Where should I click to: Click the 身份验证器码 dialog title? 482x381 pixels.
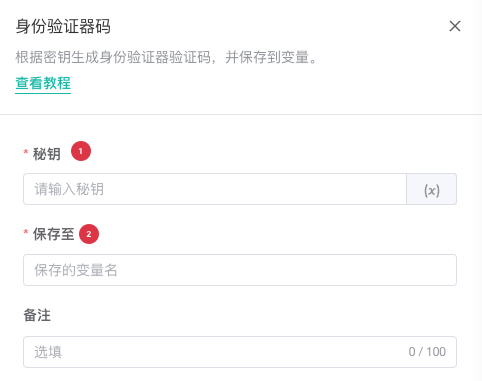pos(63,26)
